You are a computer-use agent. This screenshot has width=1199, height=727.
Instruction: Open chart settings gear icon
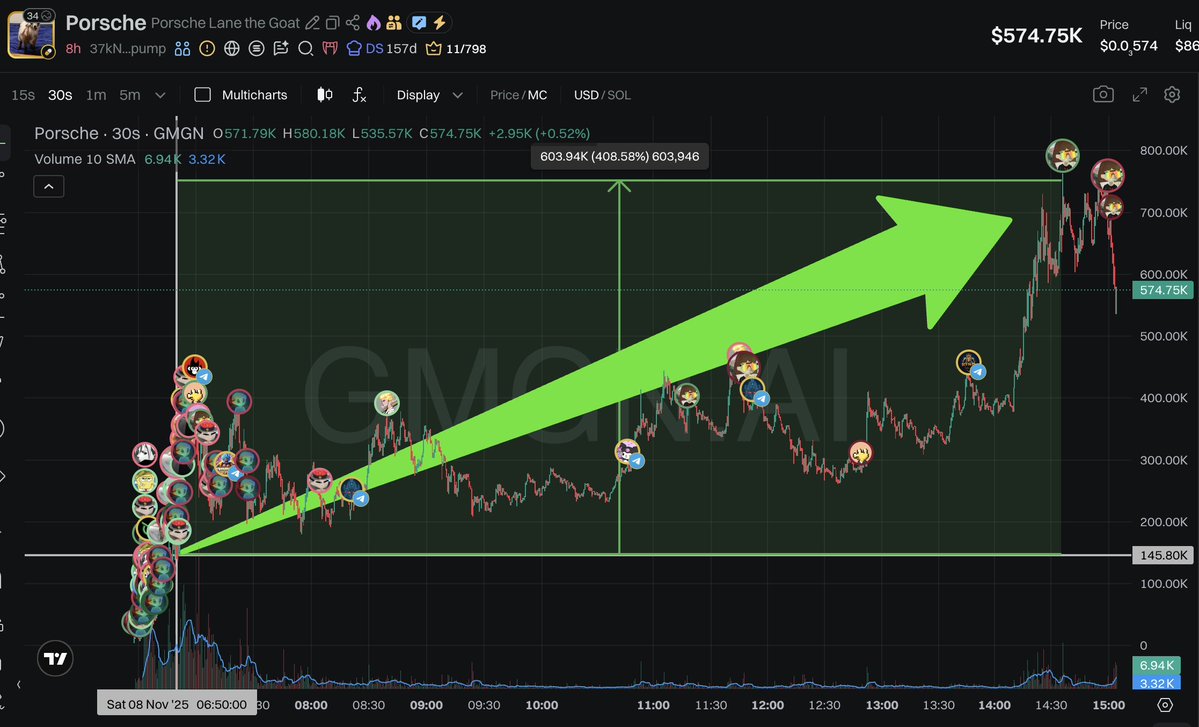click(x=1171, y=94)
